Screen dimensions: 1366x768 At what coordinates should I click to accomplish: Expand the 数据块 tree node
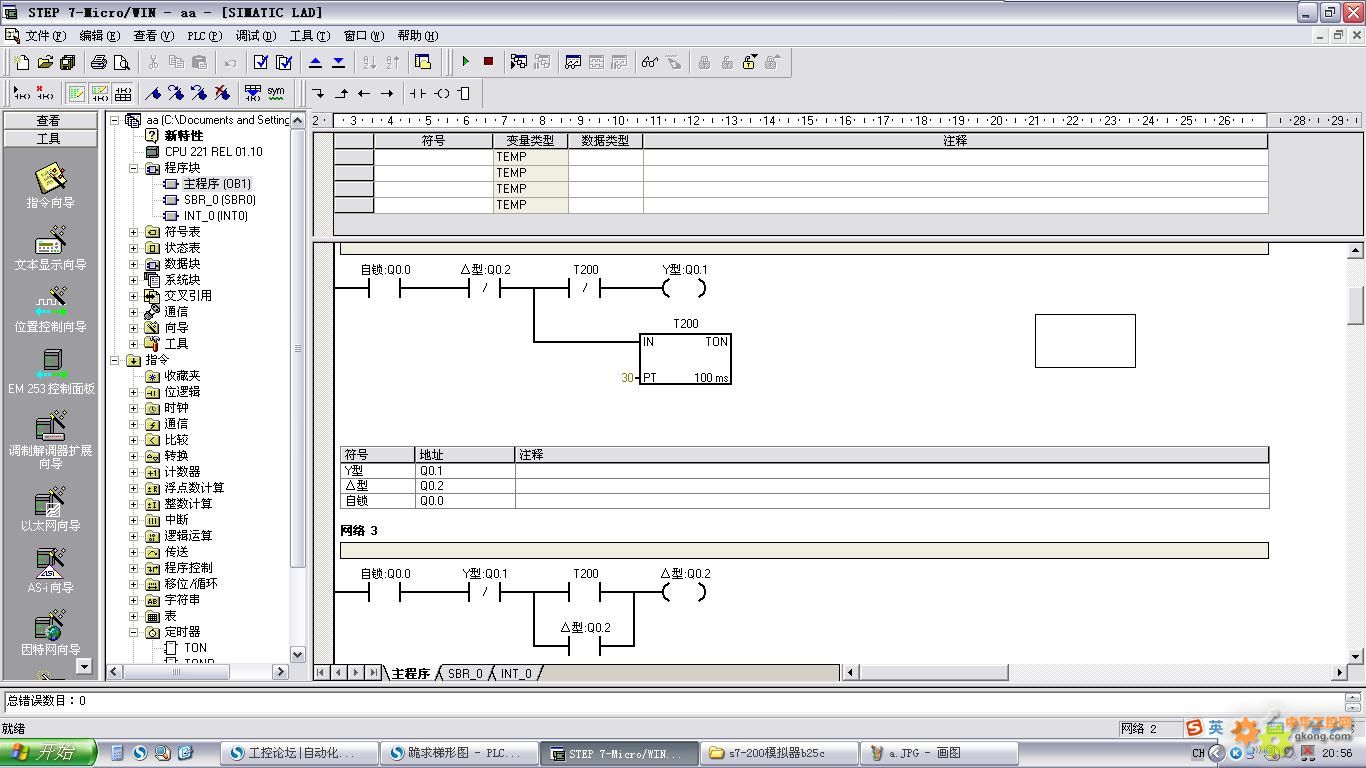134,264
